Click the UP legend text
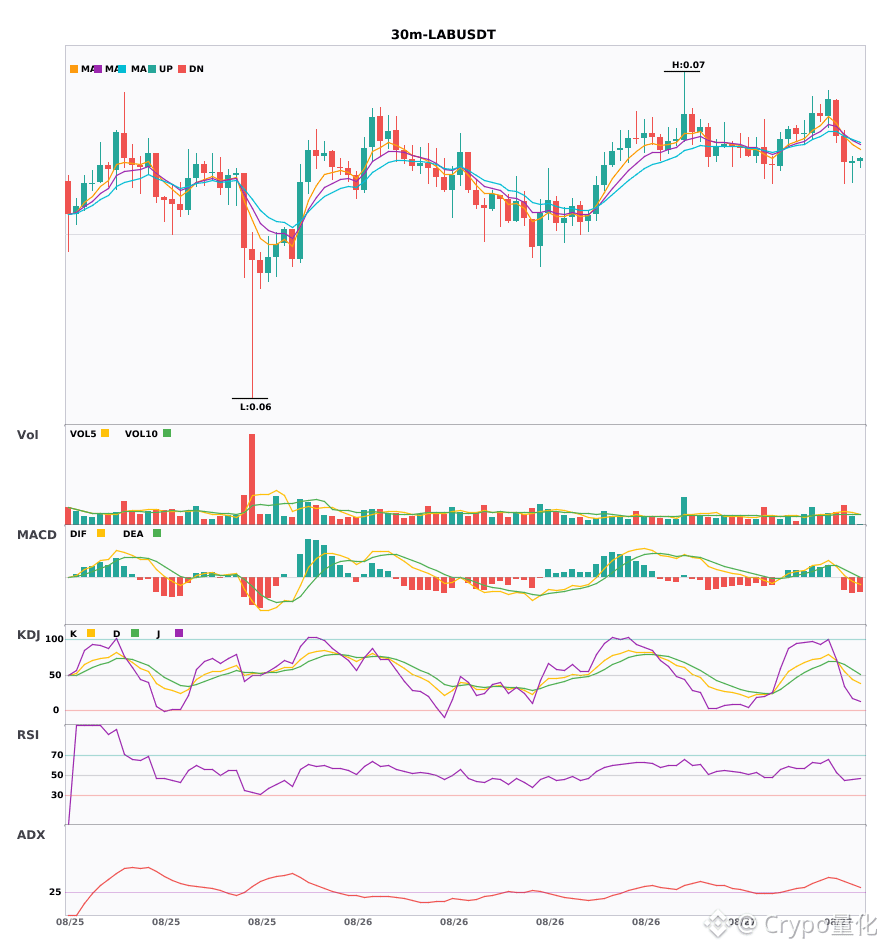885x950 pixels. point(166,69)
